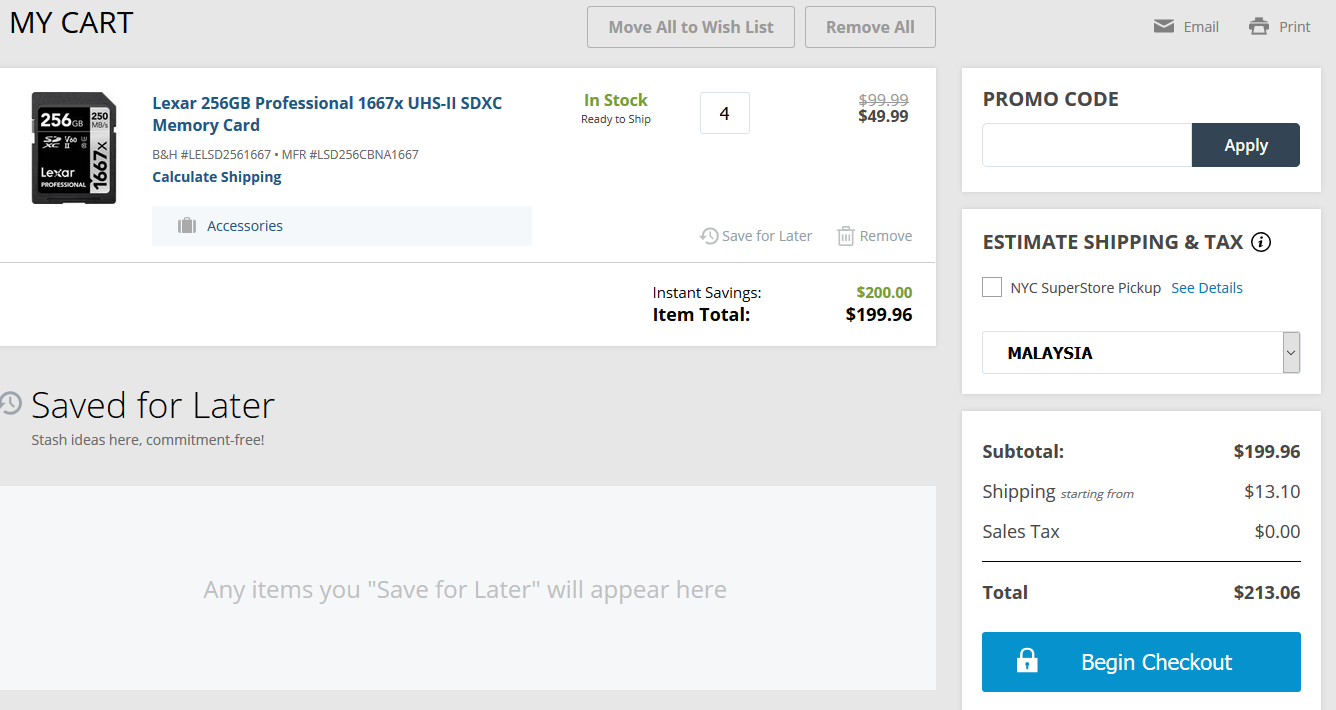
Task: Click the Print printer icon
Action: click(1259, 27)
